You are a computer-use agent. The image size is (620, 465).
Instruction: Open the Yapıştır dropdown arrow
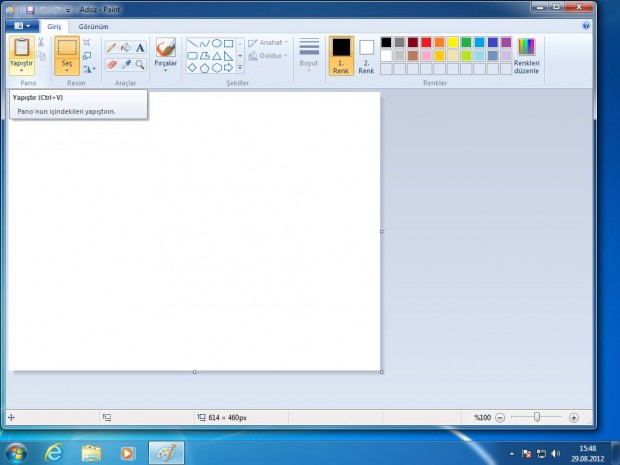(22, 71)
